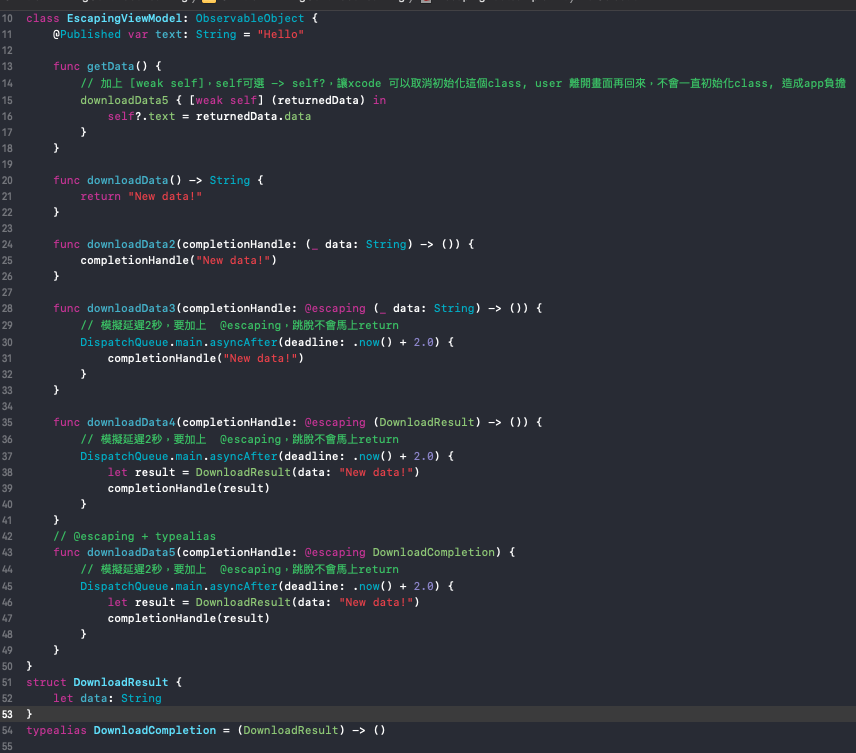Click the struct keyword before DownloadResult
The image size is (856, 753).
tap(46, 682)
